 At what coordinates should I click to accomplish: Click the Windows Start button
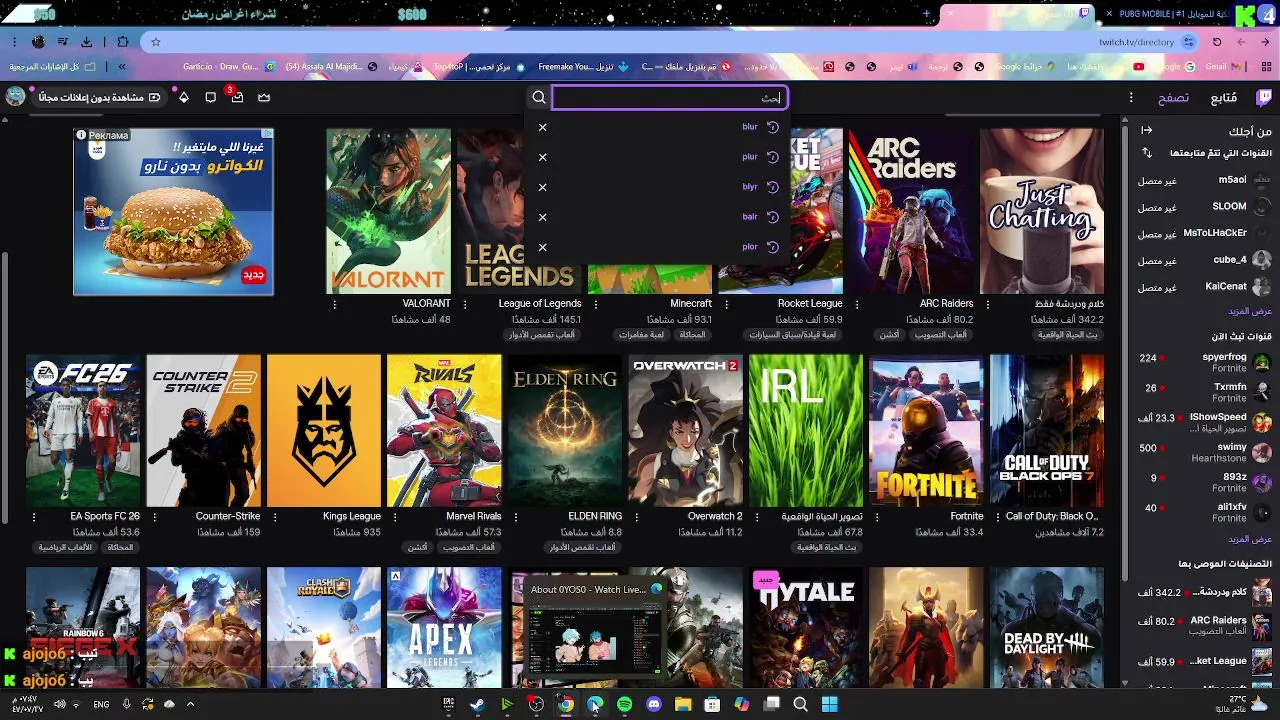tap(829, 704)
